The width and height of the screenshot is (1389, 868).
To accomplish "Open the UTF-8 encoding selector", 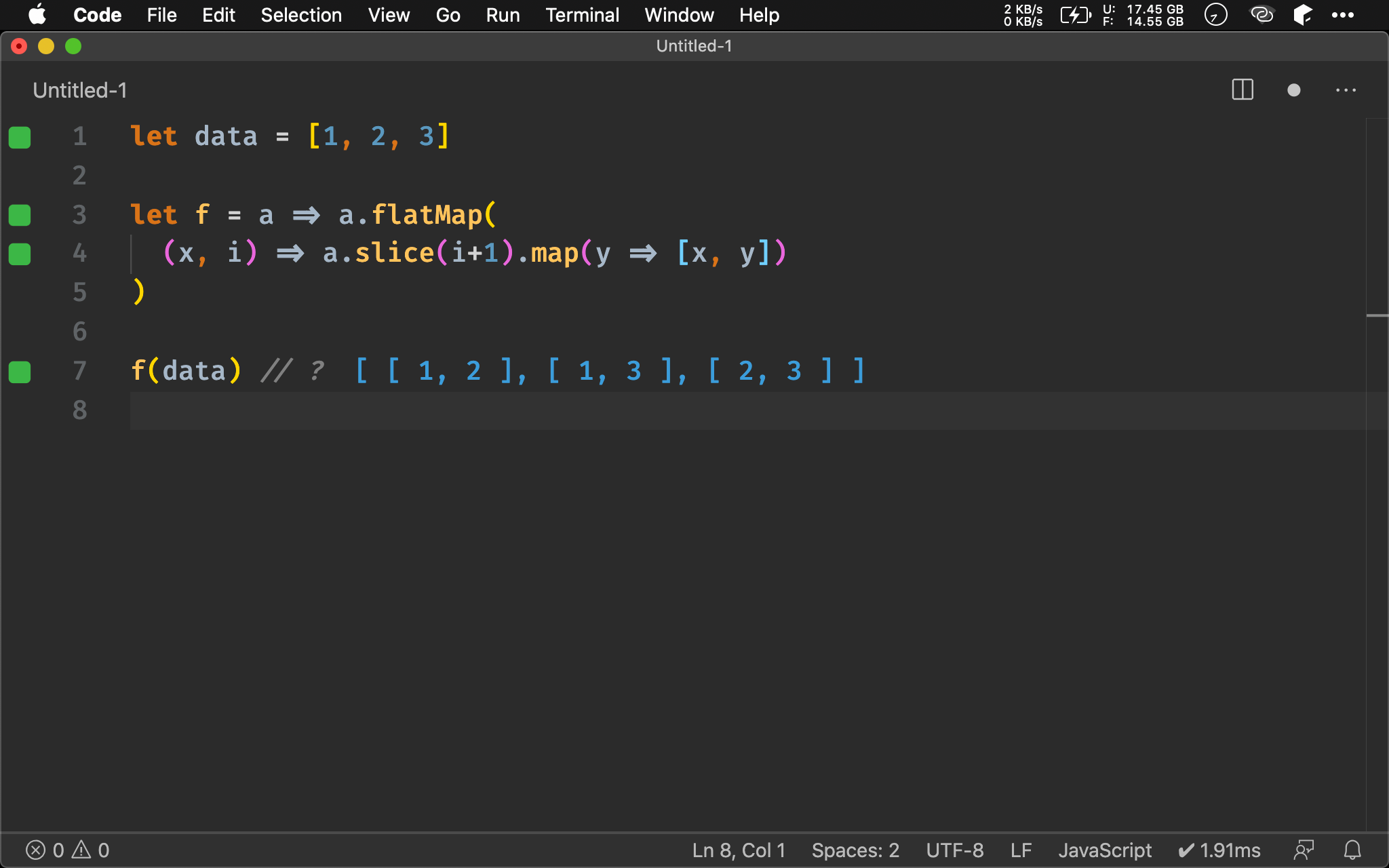I will pyautogui.click(x=954, y=850).
